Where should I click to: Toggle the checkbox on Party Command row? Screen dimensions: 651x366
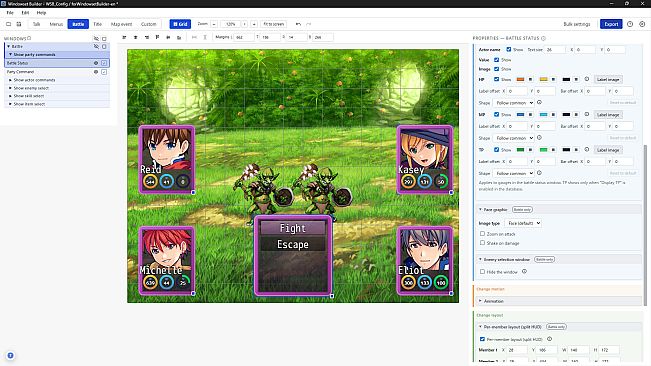104,72
